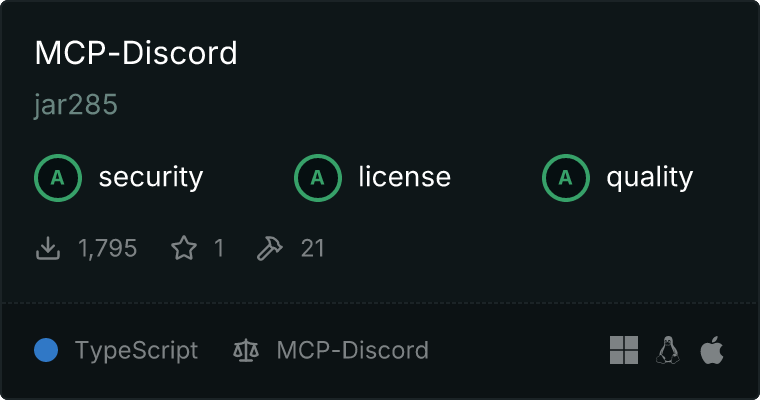Select the TypeScript language label
This screenshot has width=760, height=400.
click(136, 351)
